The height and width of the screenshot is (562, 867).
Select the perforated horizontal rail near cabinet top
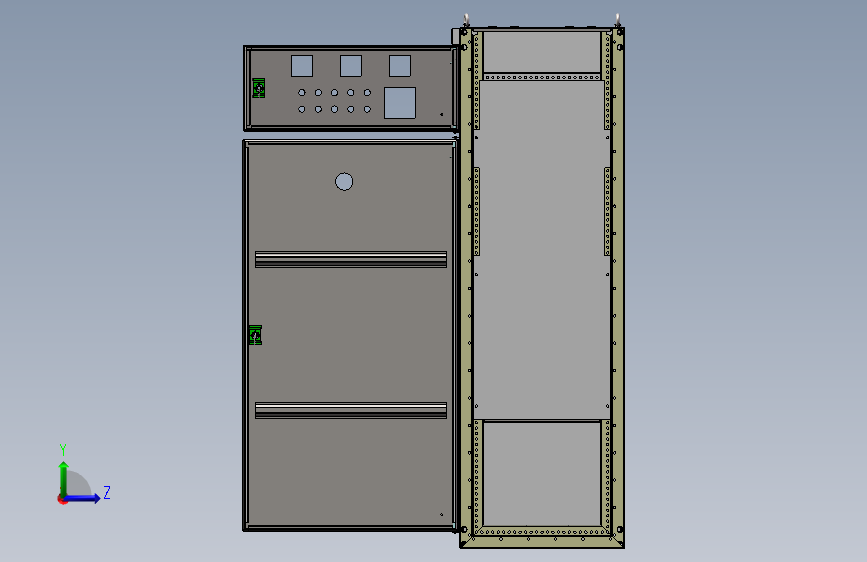(542, 77)
